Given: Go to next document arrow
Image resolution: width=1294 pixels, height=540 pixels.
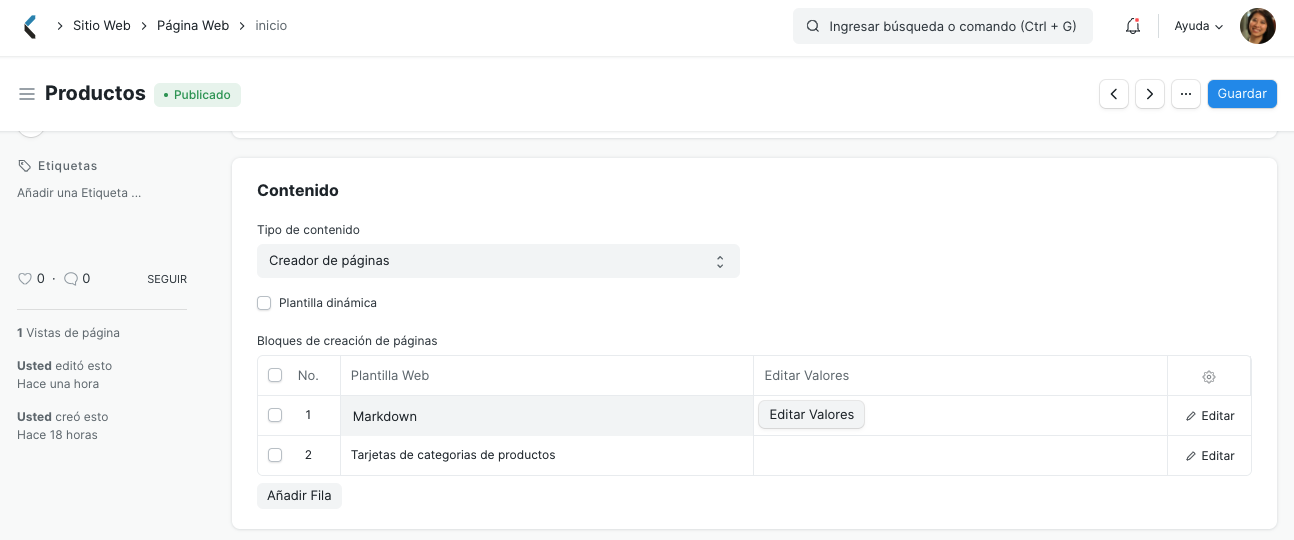Looking at the screenshot, I should pyautogui.click(x=1150, y=94).
